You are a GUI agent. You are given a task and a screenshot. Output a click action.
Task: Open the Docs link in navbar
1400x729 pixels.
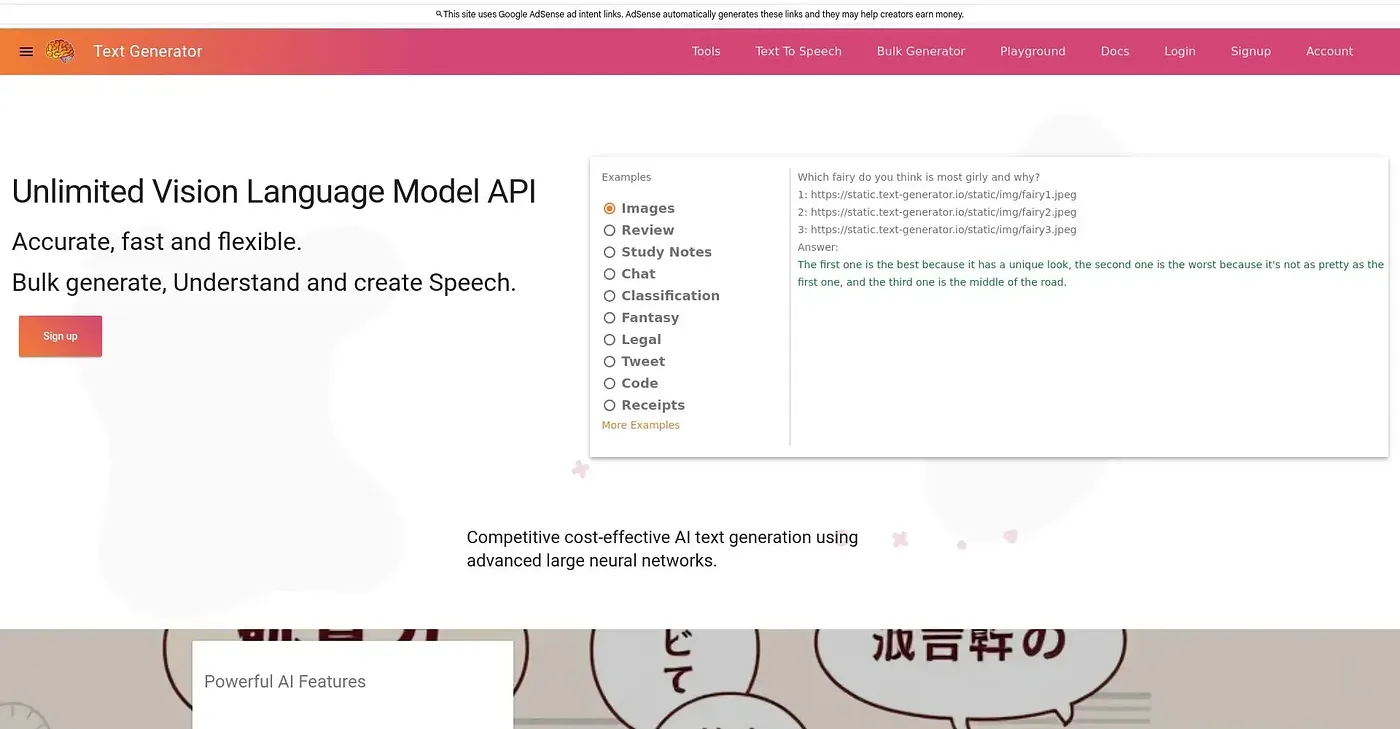1115,52
